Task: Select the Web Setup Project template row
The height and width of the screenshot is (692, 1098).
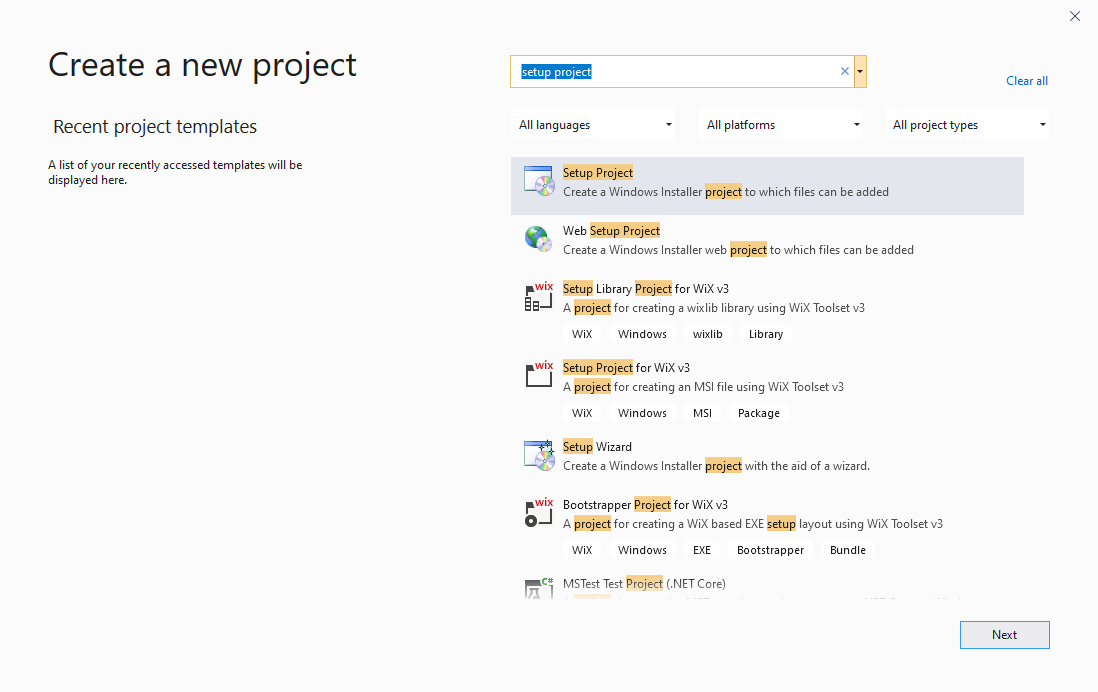Action: tap(767, 239)
